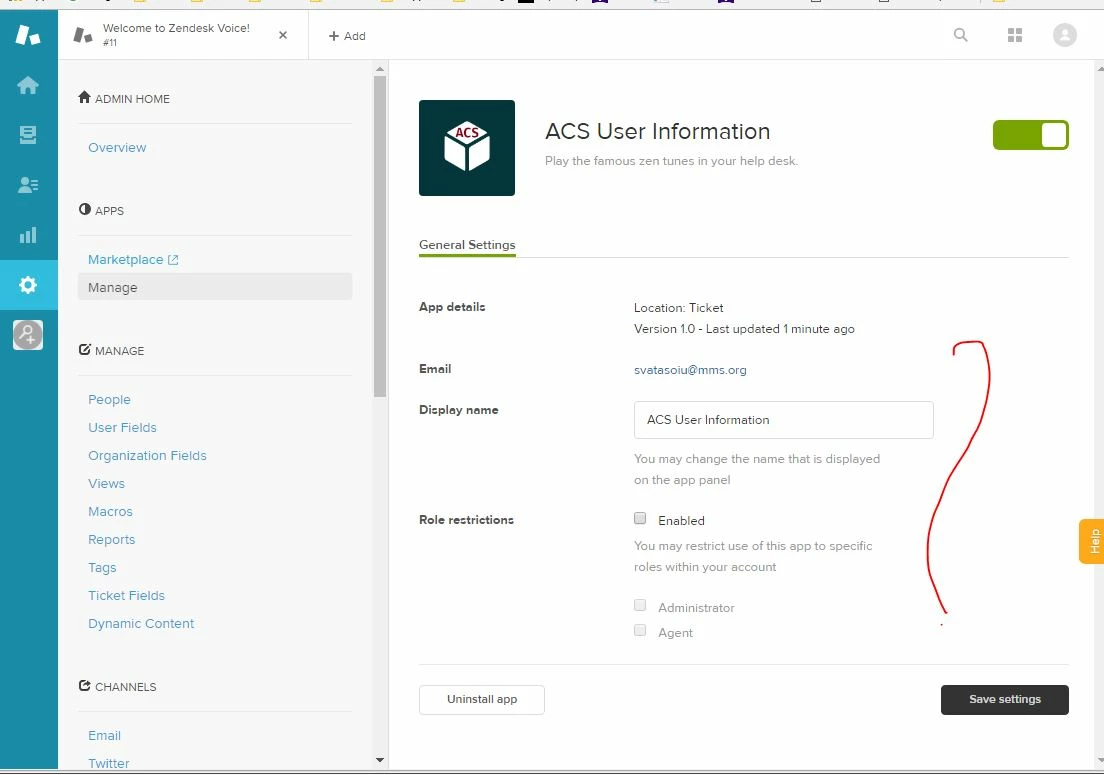Click the Uninstall app button
This screenshot has width=1104, height=775.
point(482,700)
